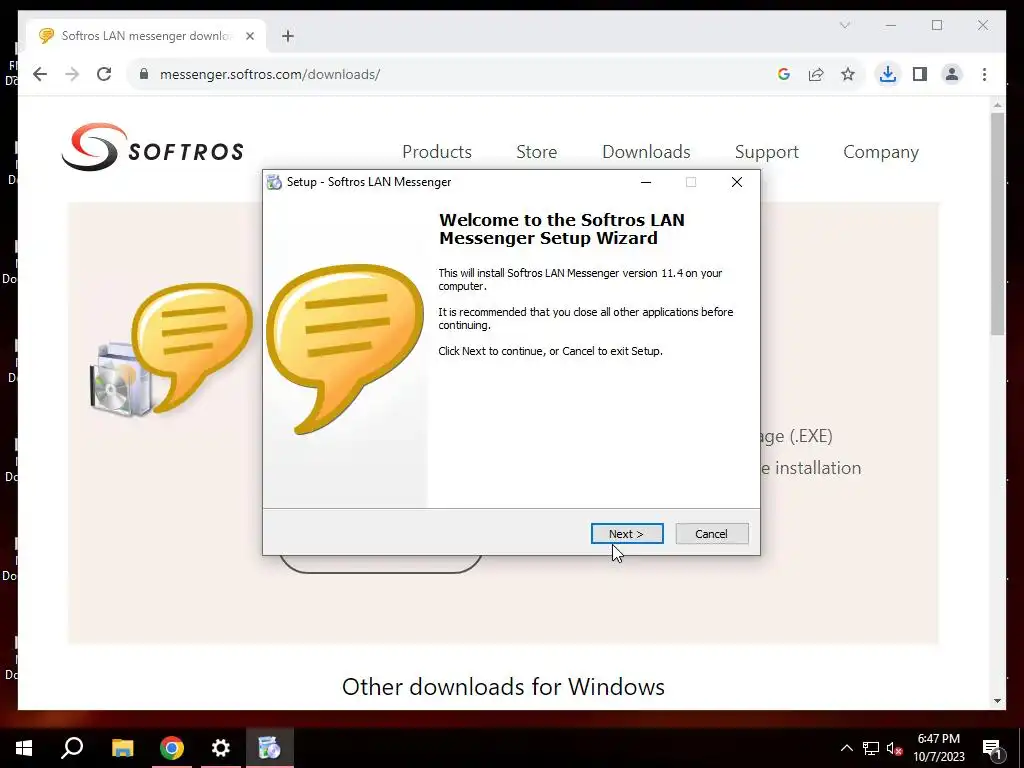Bookmark this page with the star icon

point(848,74)
